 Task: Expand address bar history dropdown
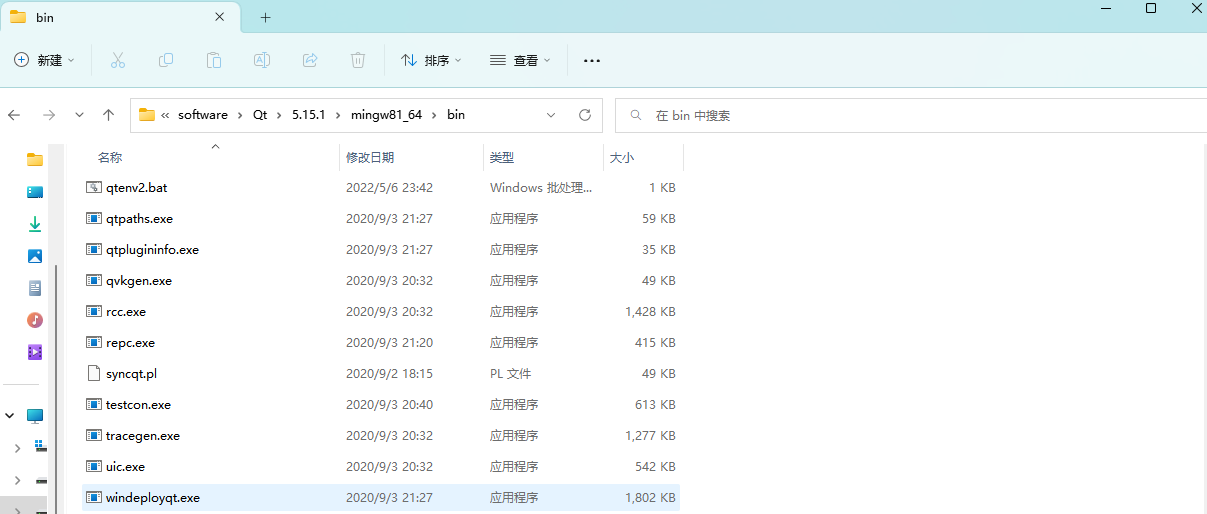pos(551,115)
